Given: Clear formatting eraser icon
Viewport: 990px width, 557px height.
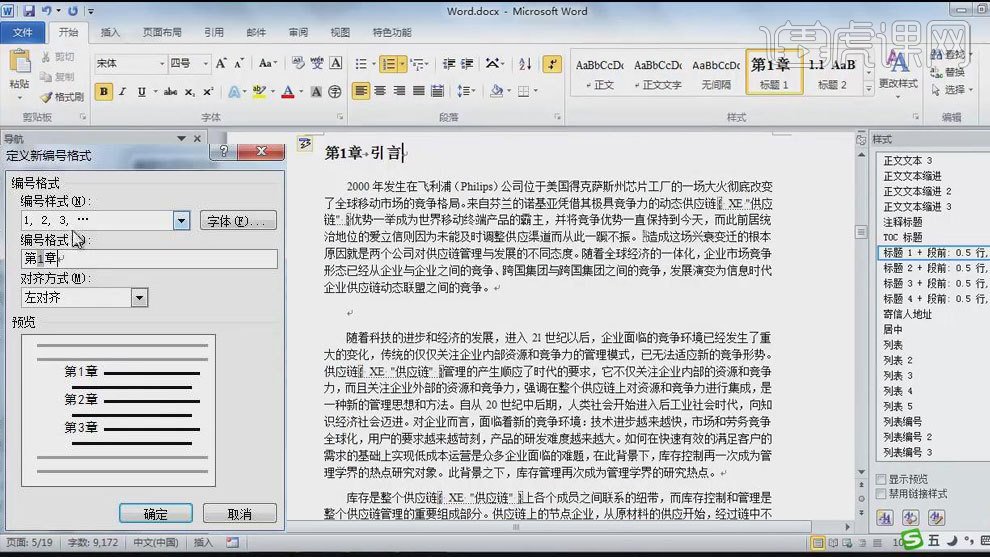Looking at the screenshot, I should pos(297,63).
